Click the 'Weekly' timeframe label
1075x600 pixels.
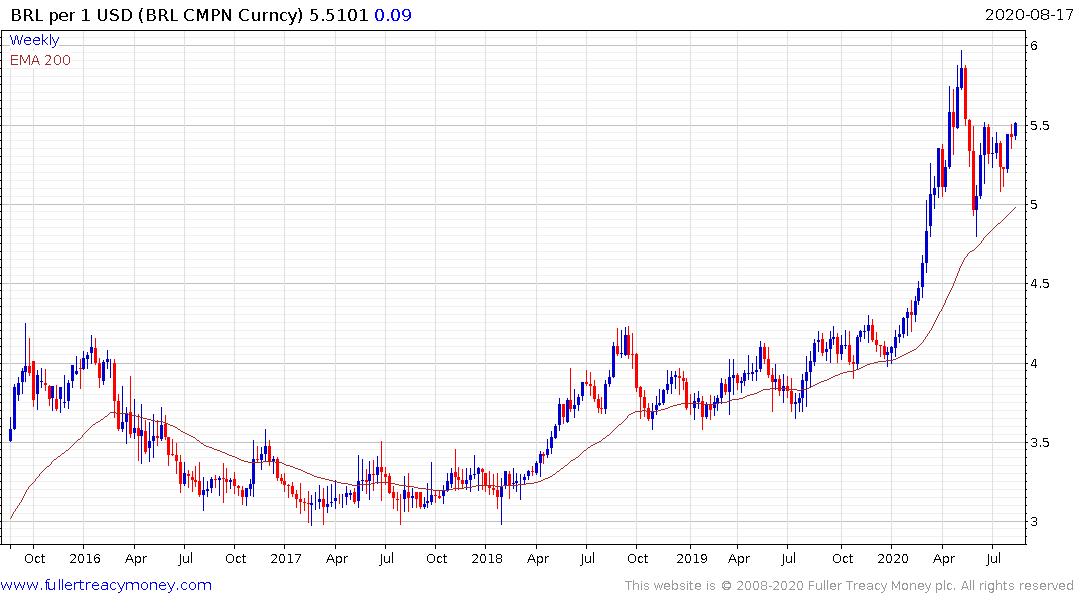click(34, 40)
